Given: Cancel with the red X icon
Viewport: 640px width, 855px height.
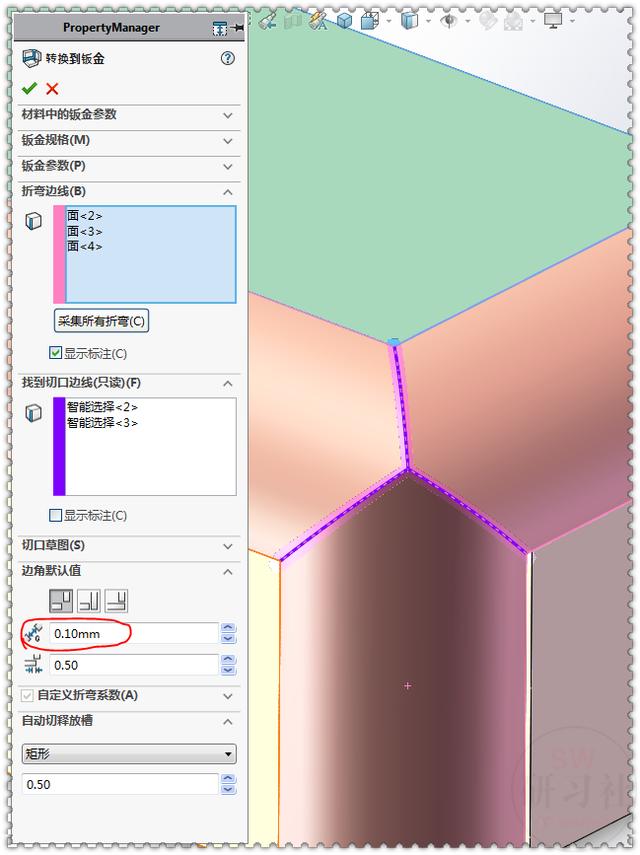Looking at the screenshot, I should point(52,88).
